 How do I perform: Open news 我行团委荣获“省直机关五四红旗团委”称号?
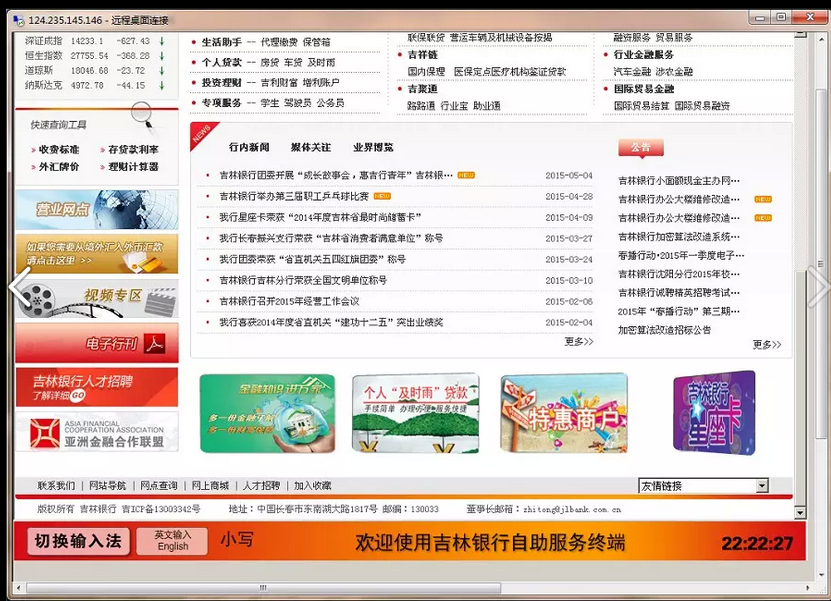pos(313,259)
